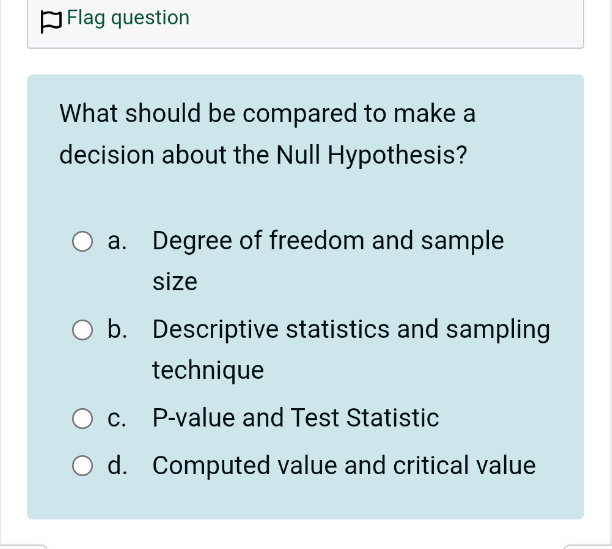
Task: Pick answer text "Descriptive statistics and sampling technique"
Action: pyautogui.click(x=351, y=349)
